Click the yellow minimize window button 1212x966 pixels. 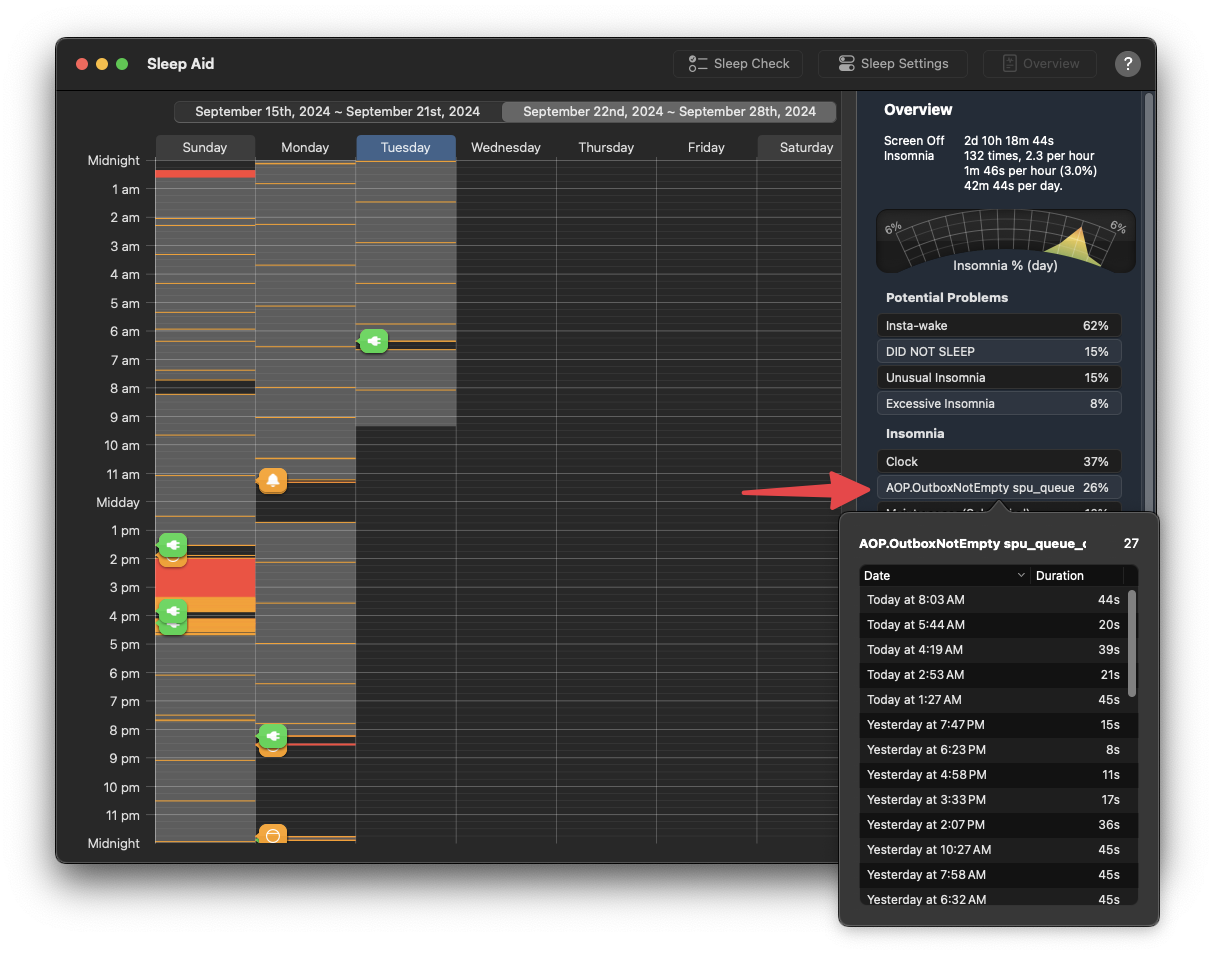102,64
